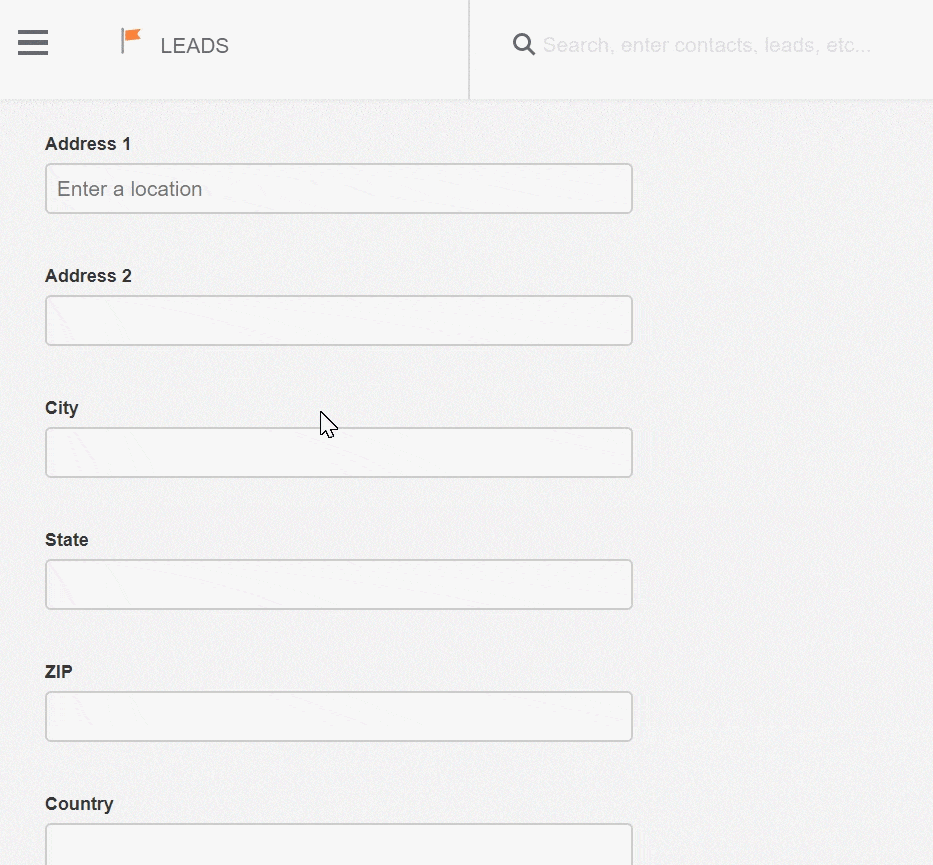Click the magnifying glass search icon
Screen dimensions: 933x865
click(524, 45)
